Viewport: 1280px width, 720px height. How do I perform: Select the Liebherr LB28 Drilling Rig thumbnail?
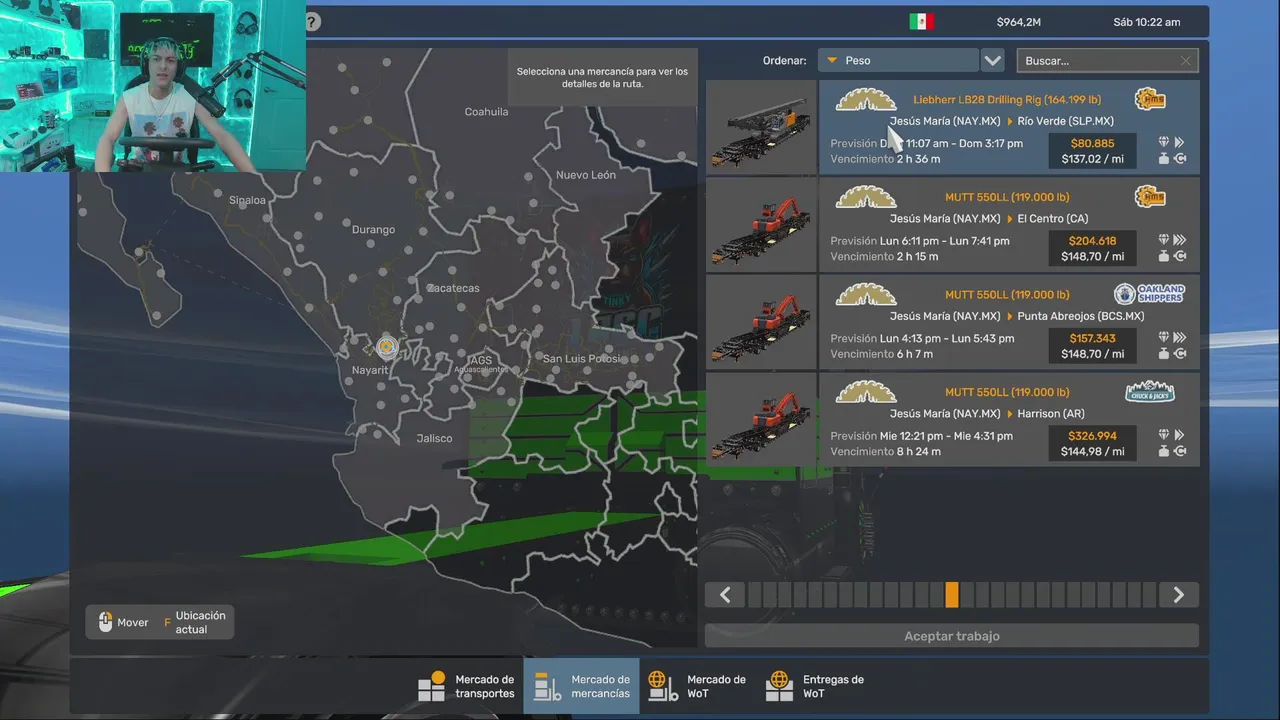(761, 127)
